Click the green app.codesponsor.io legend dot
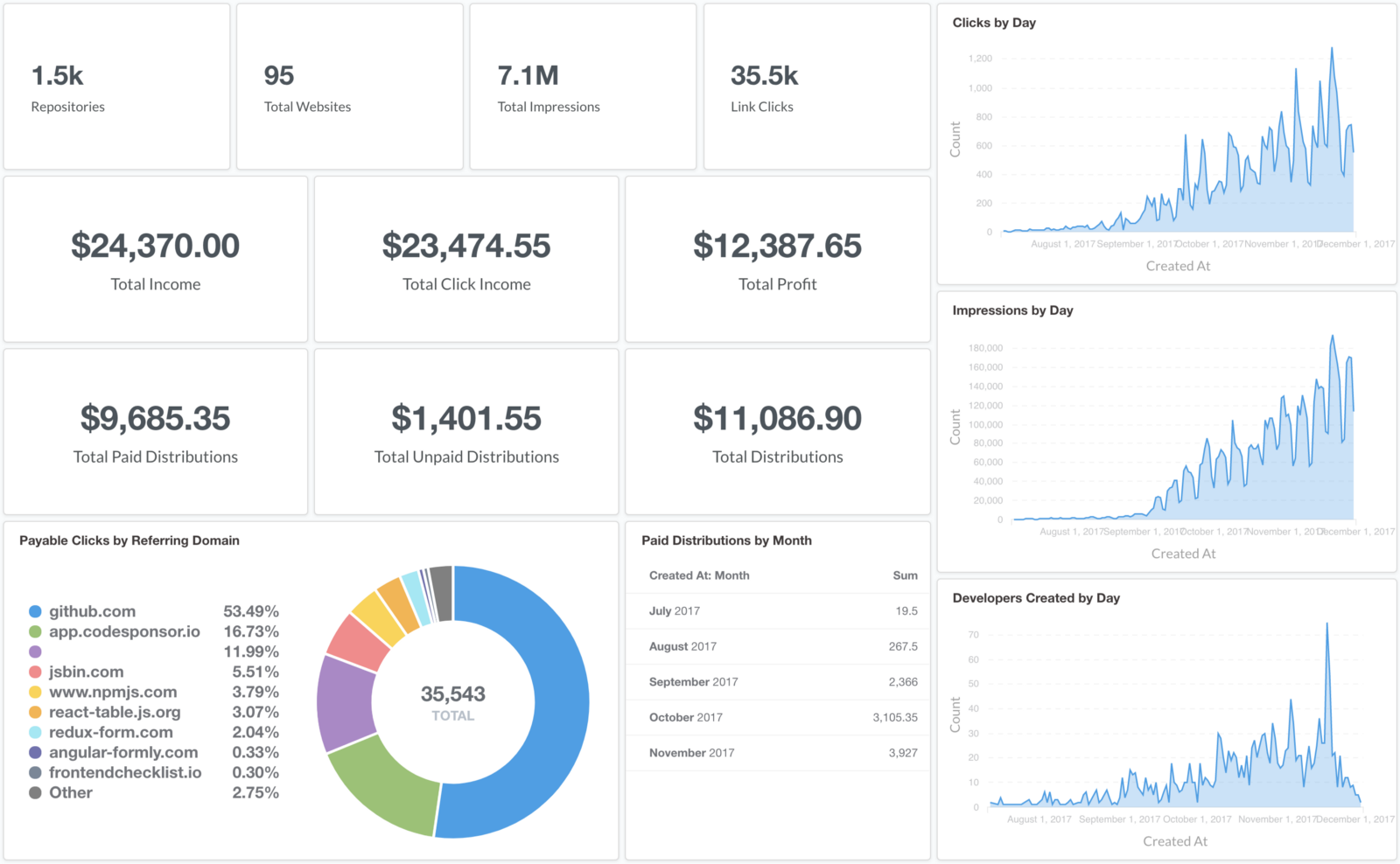Viewport: 1400px width, 864px height. point(35,631)
